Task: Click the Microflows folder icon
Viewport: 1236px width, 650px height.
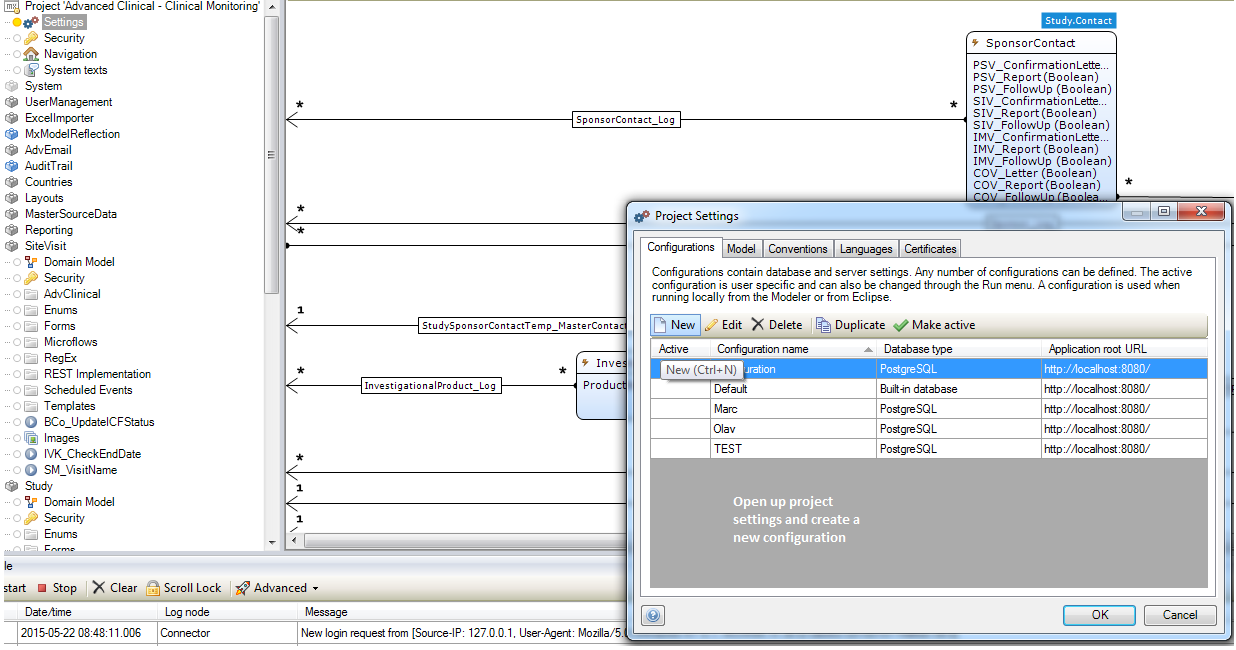Action: point(31,342)
